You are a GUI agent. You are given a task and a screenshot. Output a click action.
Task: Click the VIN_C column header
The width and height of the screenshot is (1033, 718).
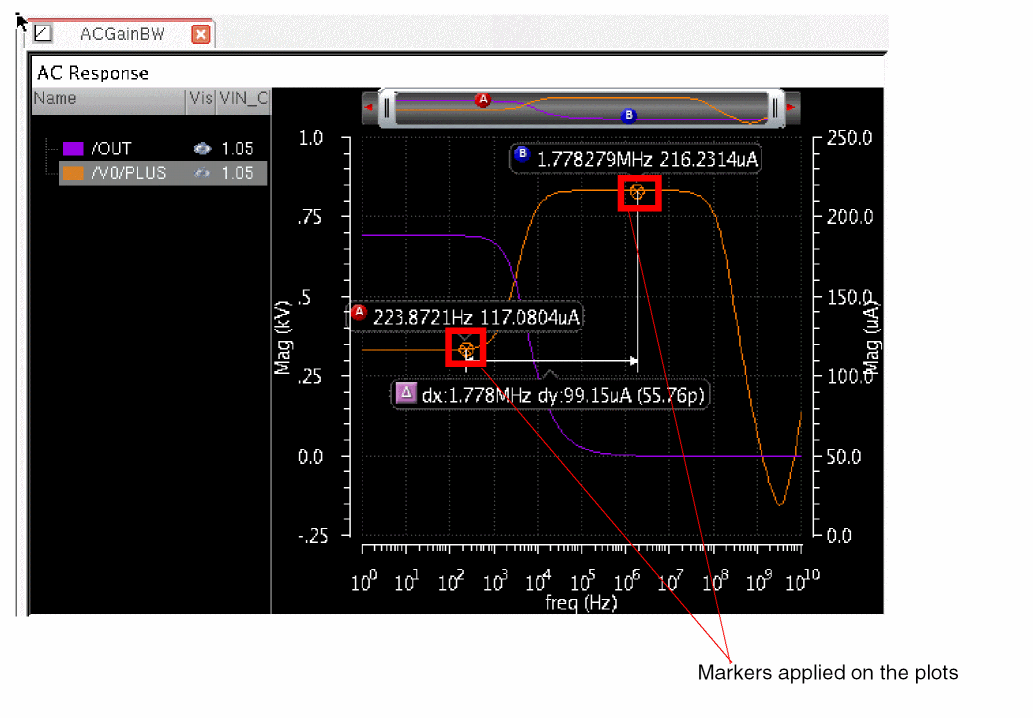243,98
